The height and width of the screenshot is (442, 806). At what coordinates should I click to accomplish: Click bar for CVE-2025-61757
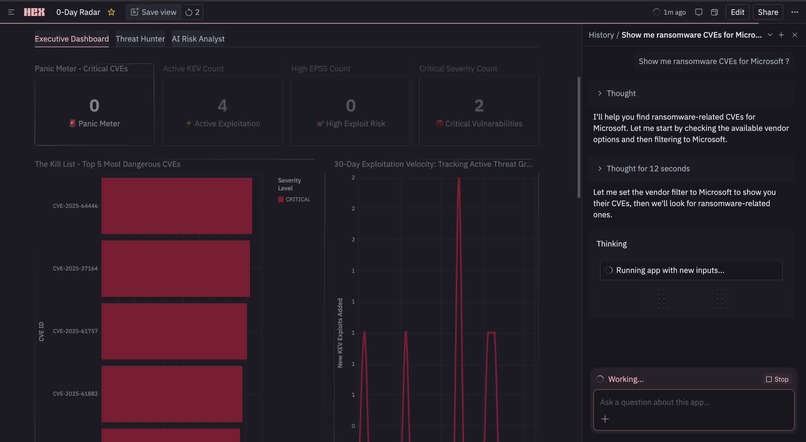click(174, 331)
